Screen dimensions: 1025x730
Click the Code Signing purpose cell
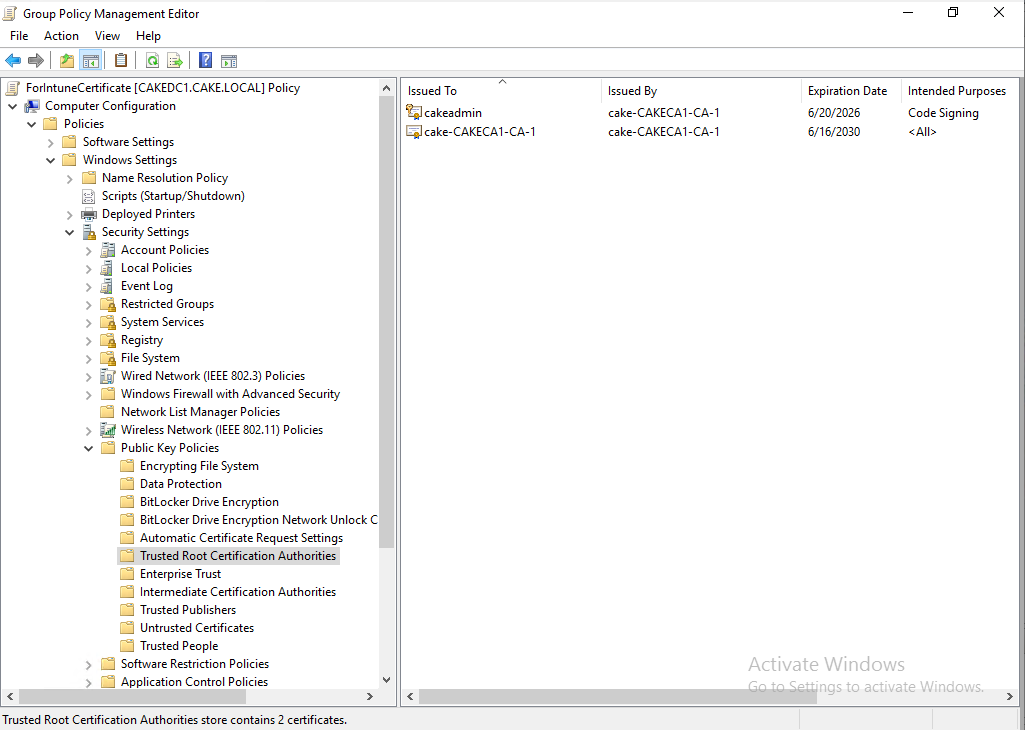point(943,113)
